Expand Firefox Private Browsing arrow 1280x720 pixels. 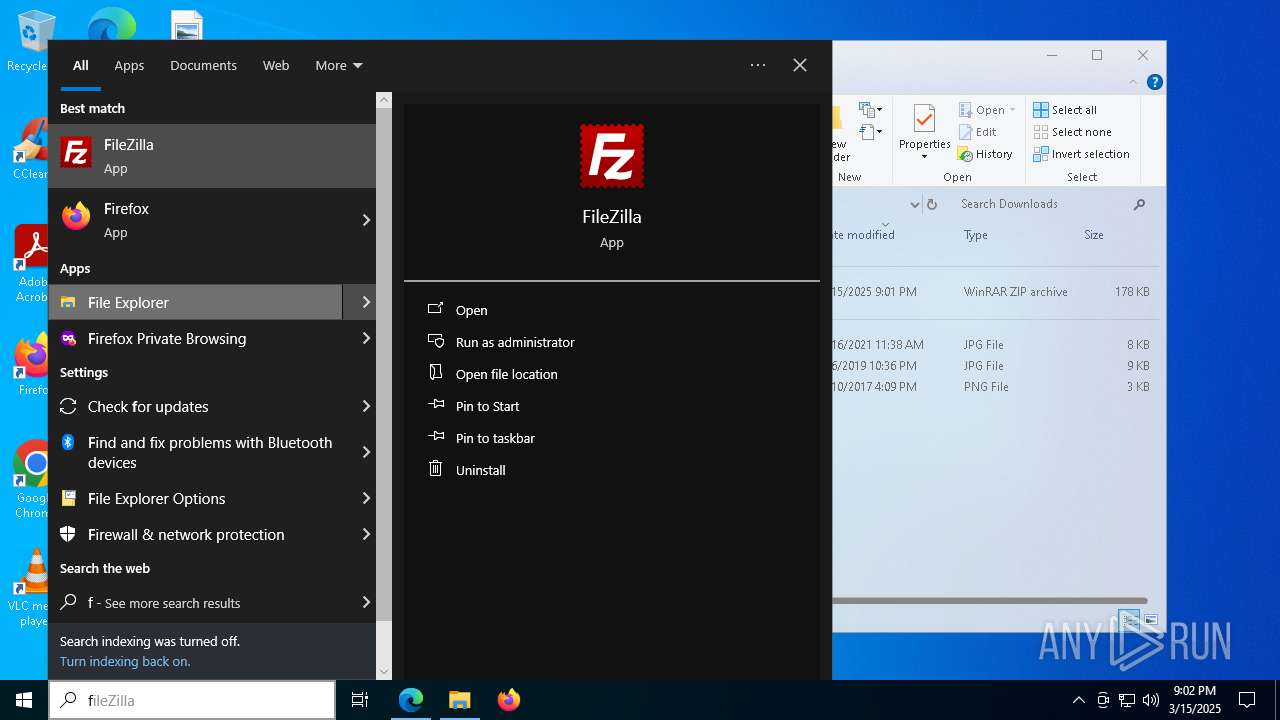(366, 338)
